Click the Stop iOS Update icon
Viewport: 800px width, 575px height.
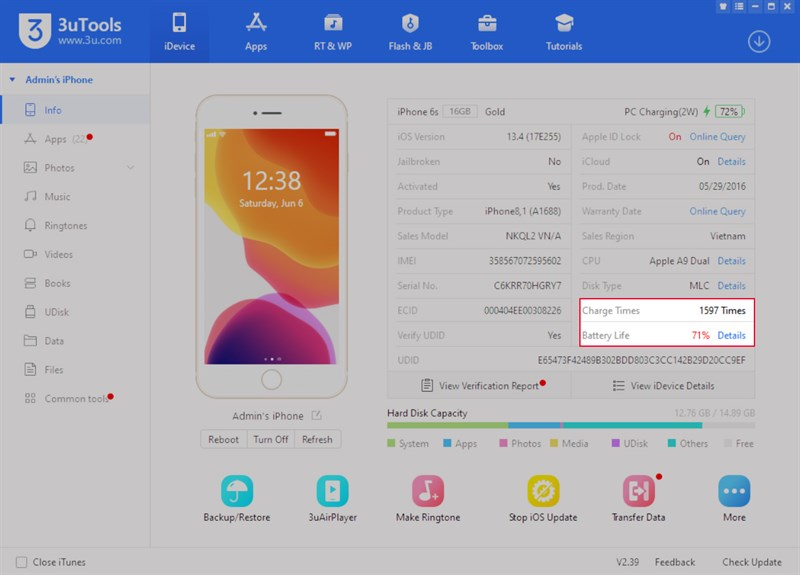543,491
